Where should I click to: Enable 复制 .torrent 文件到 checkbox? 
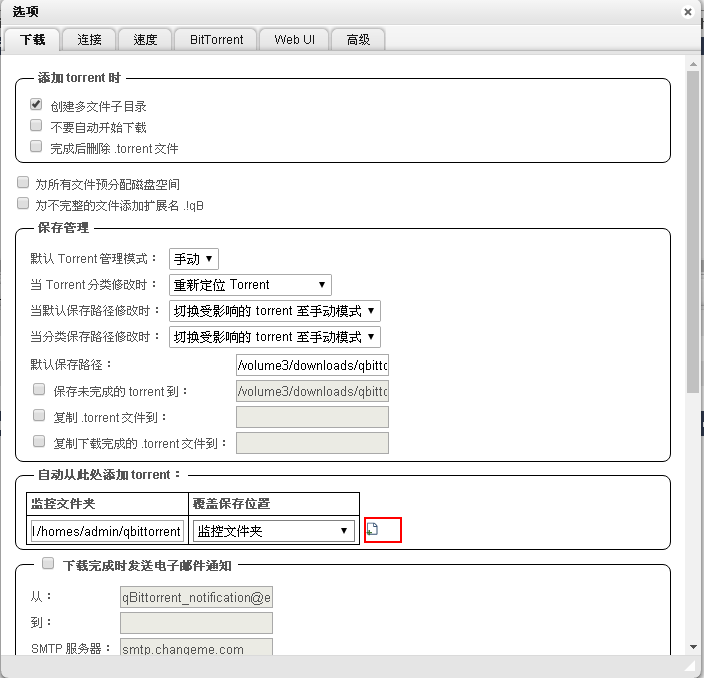coord(39,415)
